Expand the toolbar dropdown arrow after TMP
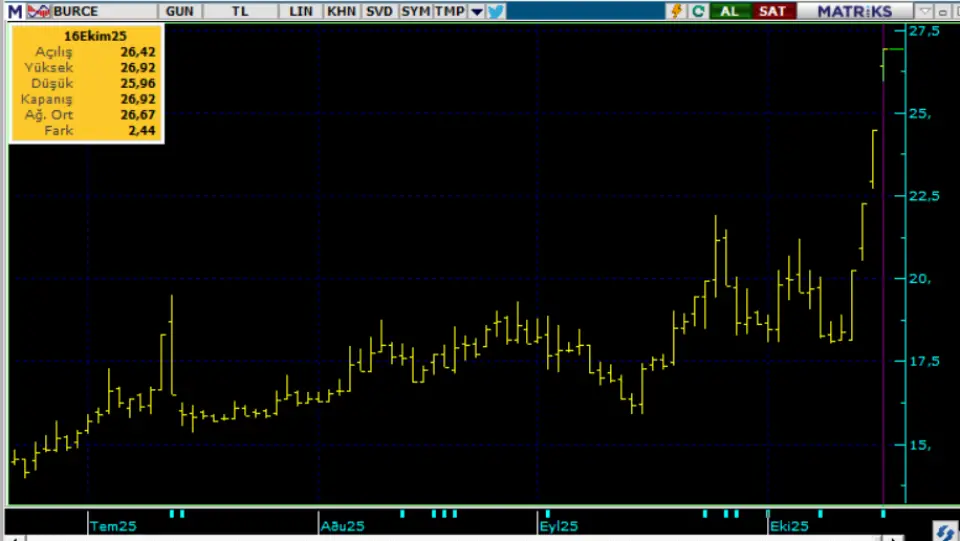 (x=476, y=11)
